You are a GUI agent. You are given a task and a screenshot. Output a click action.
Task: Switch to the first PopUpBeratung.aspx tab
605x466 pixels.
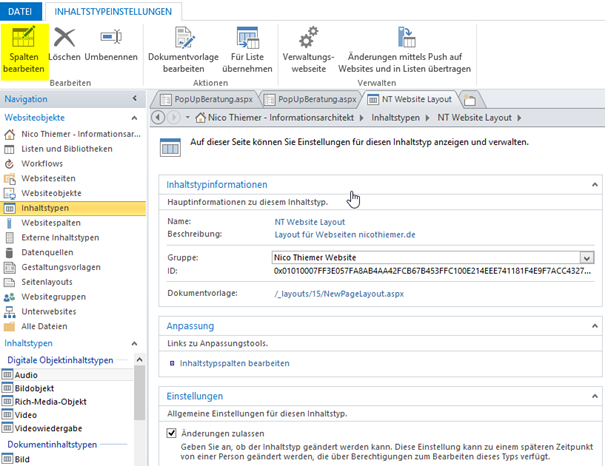pyautogui.click(x=205, y=99)
